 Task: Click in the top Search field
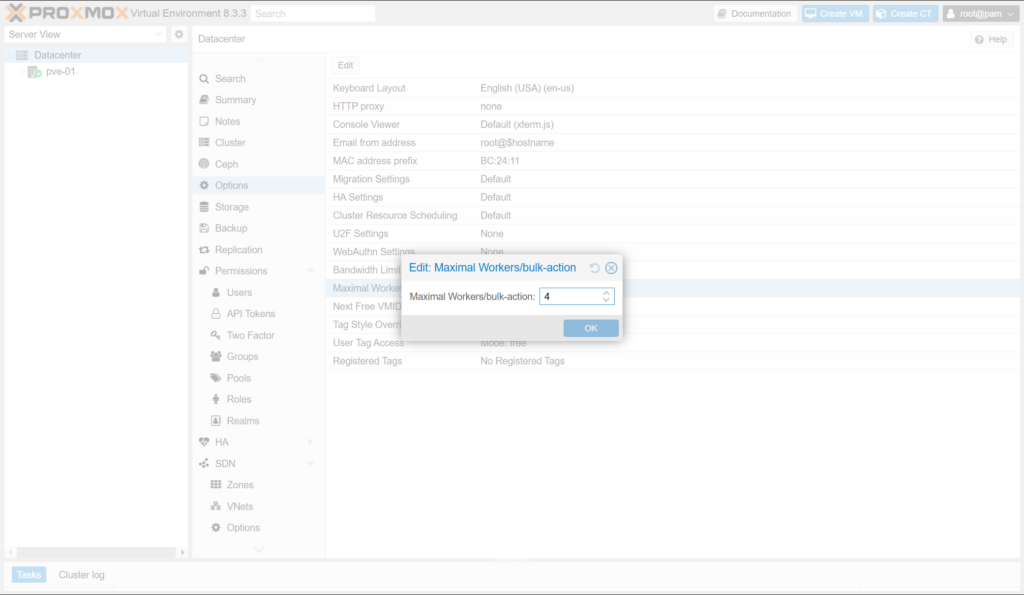pyautogui.click(x=312, y=14)
